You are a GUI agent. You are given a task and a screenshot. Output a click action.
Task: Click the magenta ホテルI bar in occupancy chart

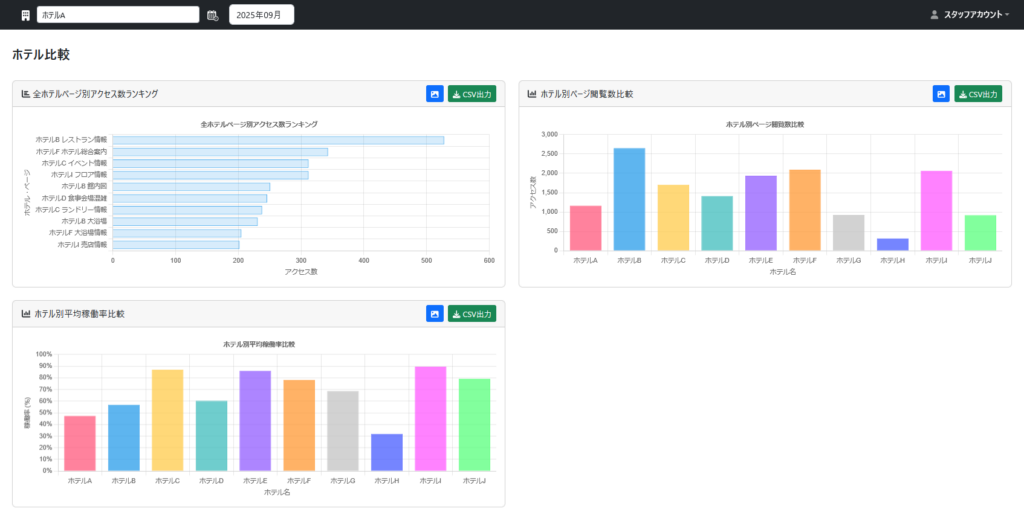[x=430, y=419]
